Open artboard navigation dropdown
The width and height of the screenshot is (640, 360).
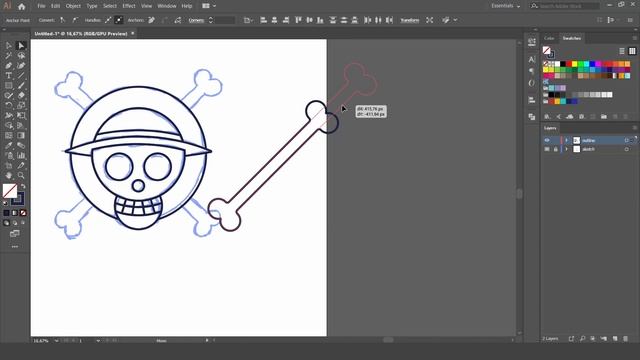coord(98,340)
